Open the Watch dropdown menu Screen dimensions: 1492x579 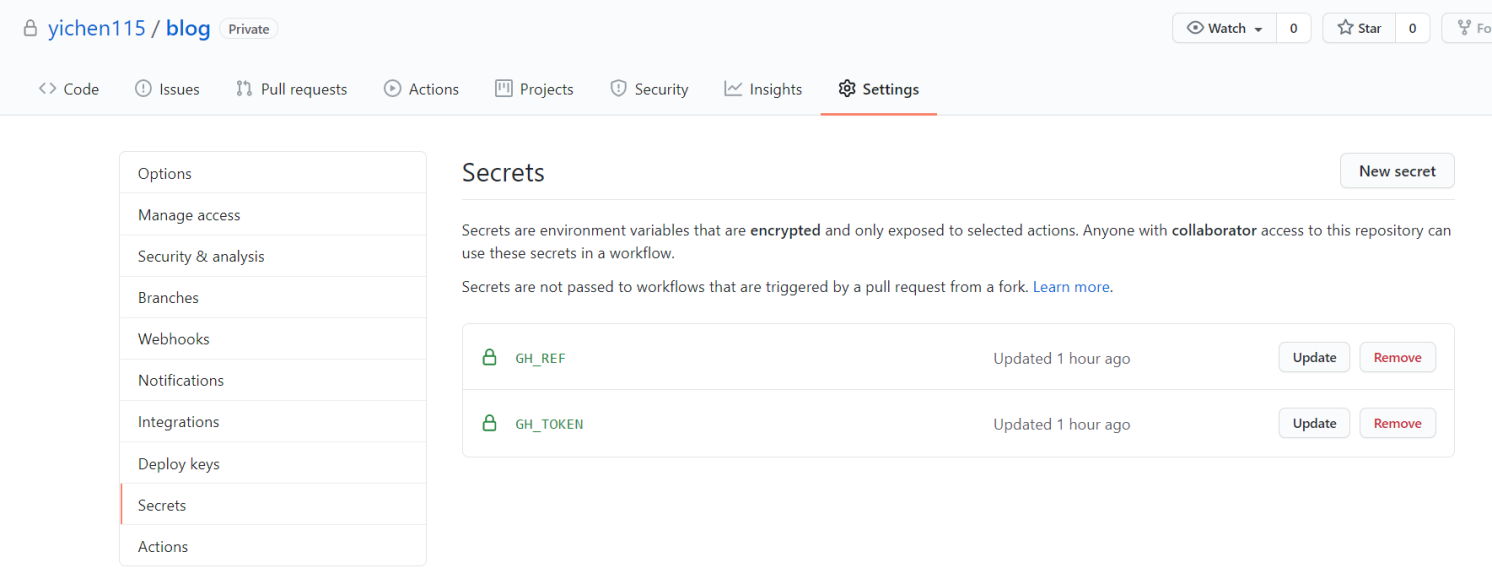[1224, 28]
